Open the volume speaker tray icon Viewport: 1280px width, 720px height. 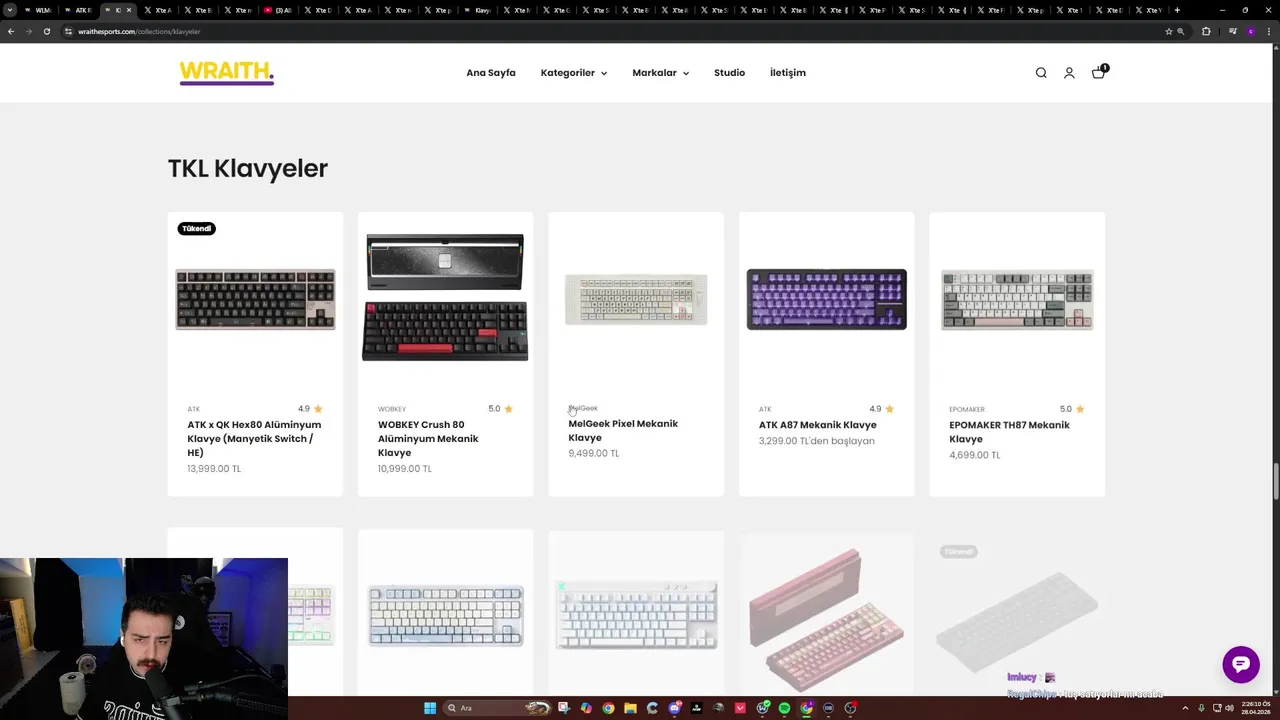click(1230, 708)
